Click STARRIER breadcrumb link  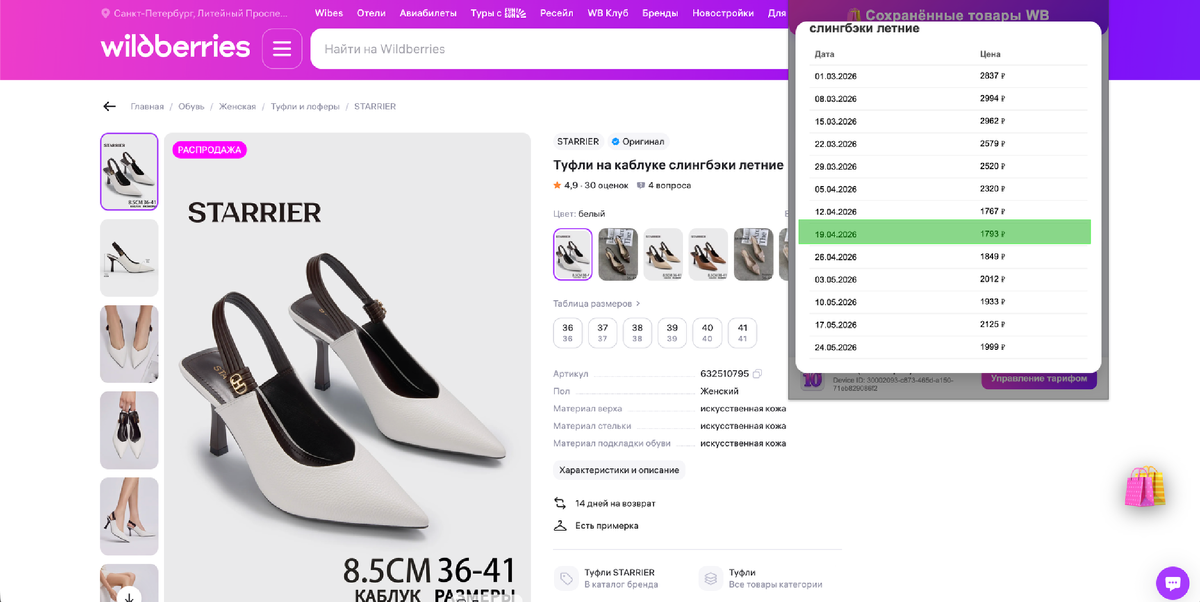[x=375, y=106]
